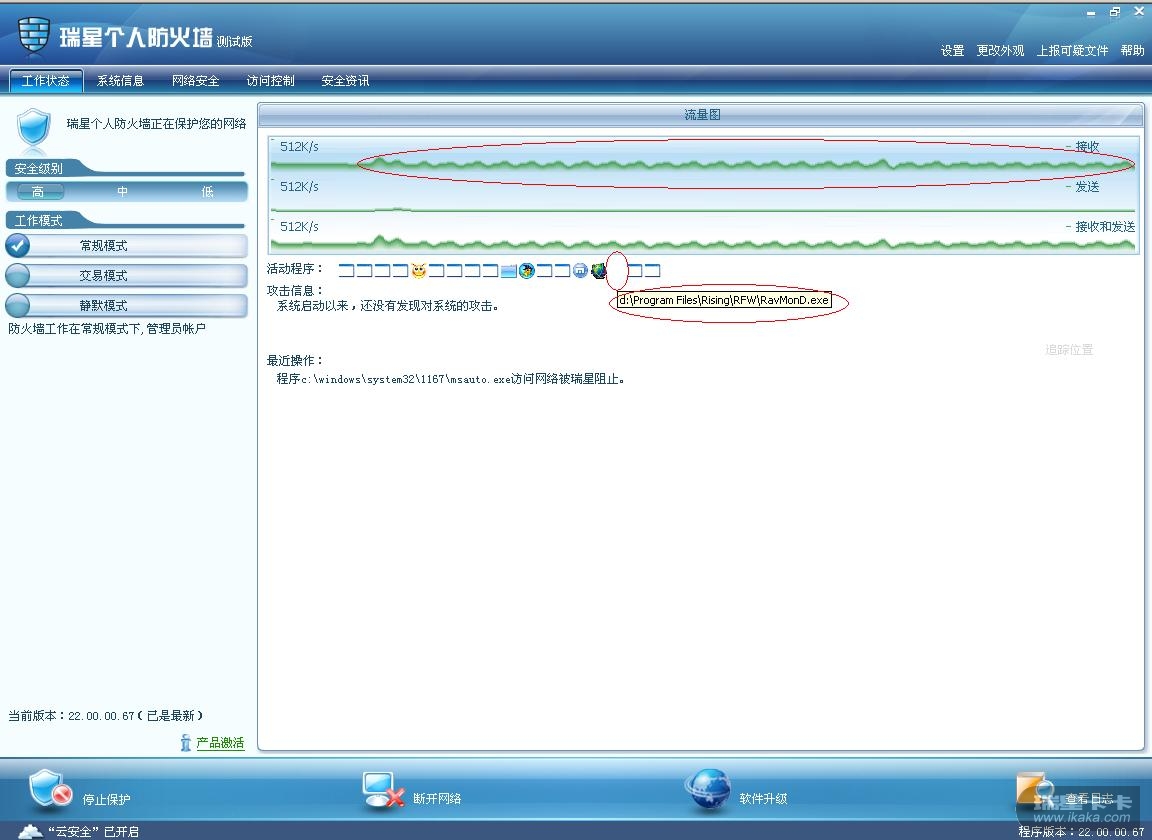
Task: Open the 访问控制 tab
Action: (270, 81)
